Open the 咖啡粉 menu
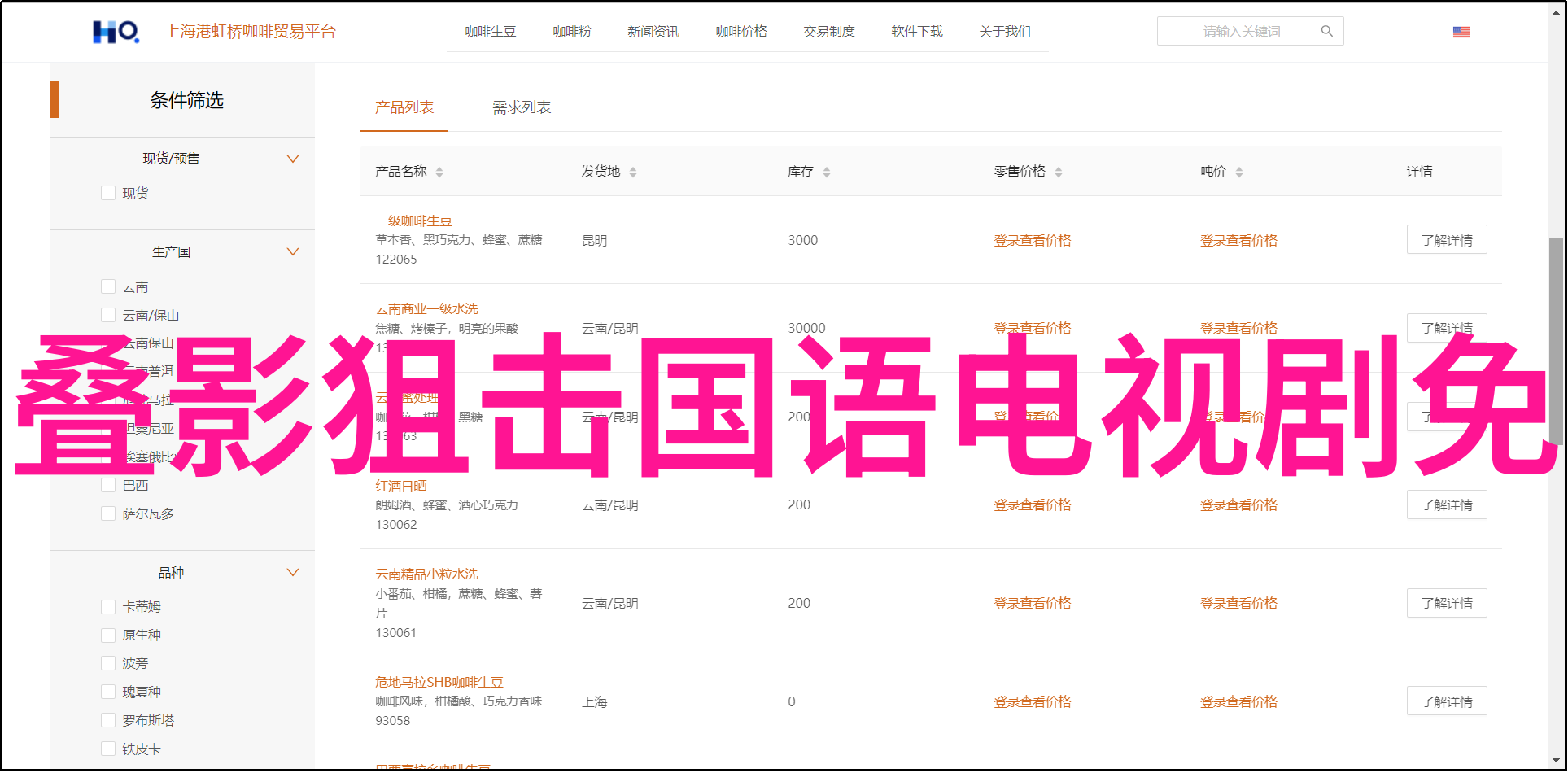This screenshot has width=1568, height=773. [572, 32]
